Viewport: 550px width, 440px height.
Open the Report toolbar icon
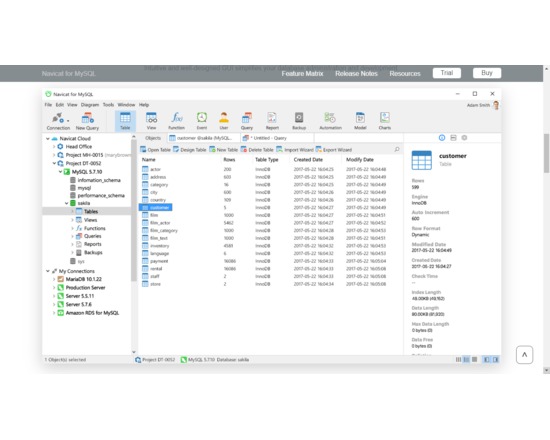(272, 121)
